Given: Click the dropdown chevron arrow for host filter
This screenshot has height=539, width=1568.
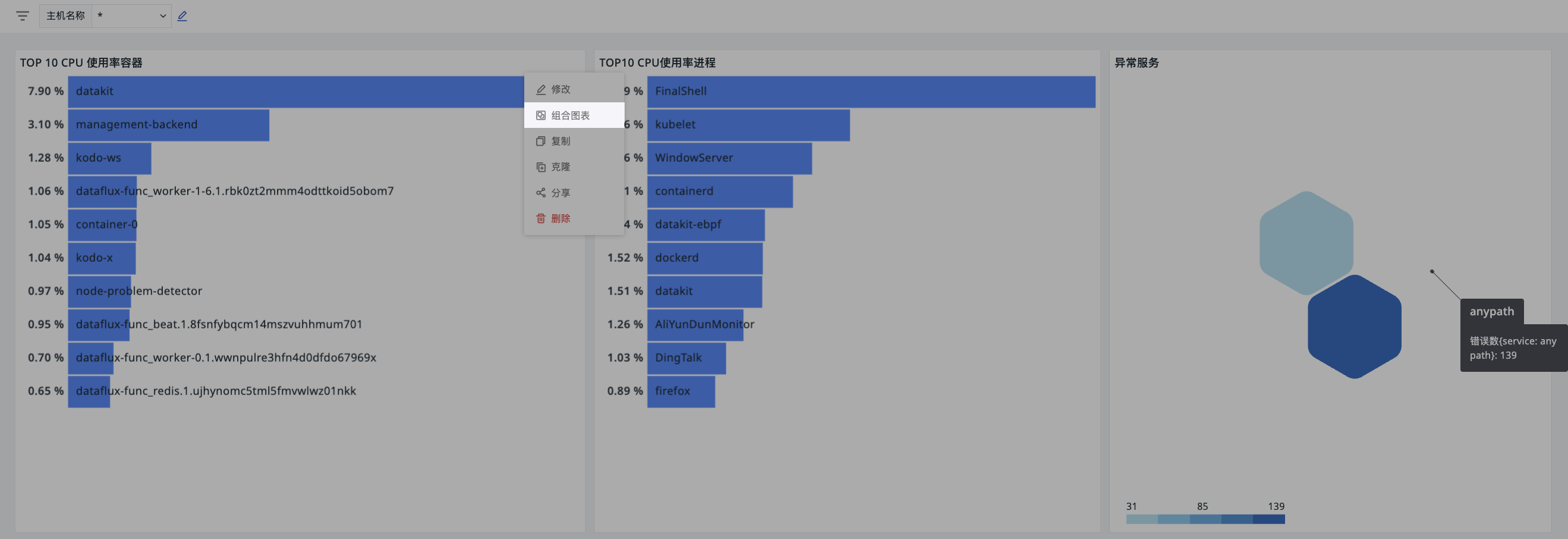Looking at the screenshot, I should [162, 16].
